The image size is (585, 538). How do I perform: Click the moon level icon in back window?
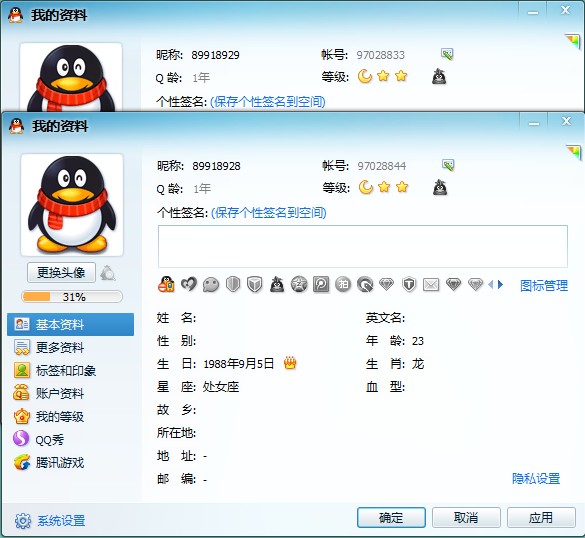point(365,76)
